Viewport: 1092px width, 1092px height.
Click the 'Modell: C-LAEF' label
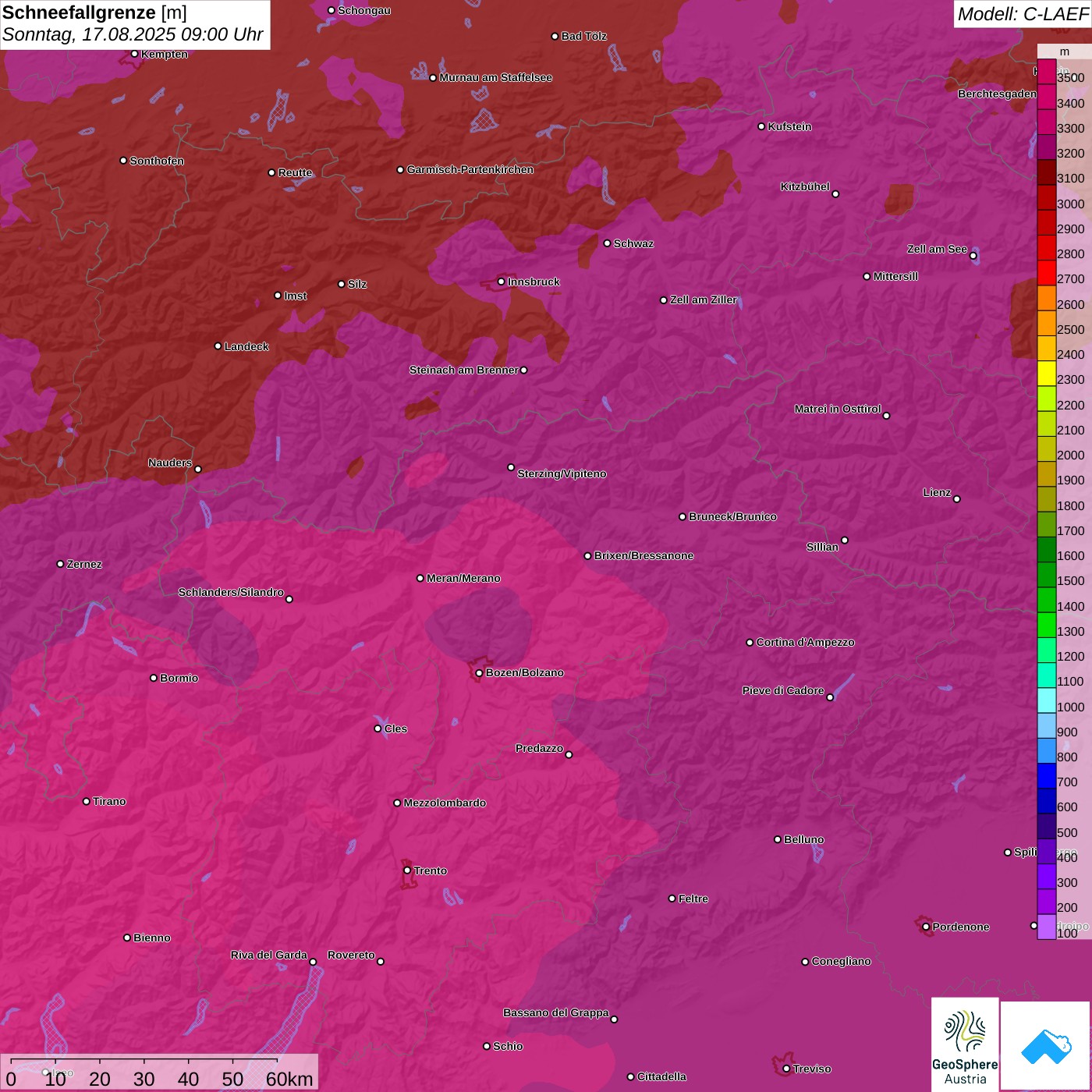[1023, 13]
